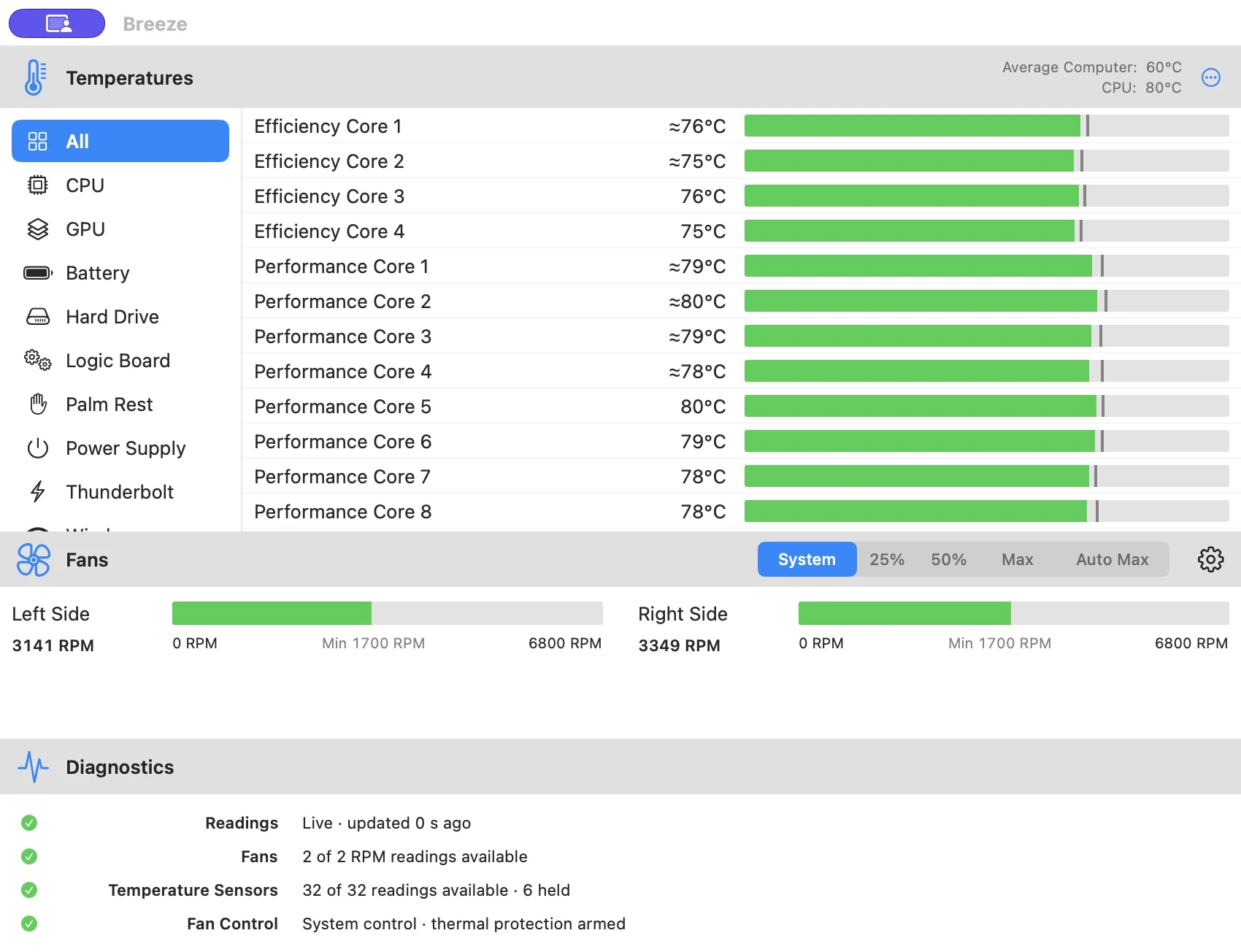This screenshot has width=1241, height=952.
Task: Click the Fans propeller icon
Action: [34, 560]
